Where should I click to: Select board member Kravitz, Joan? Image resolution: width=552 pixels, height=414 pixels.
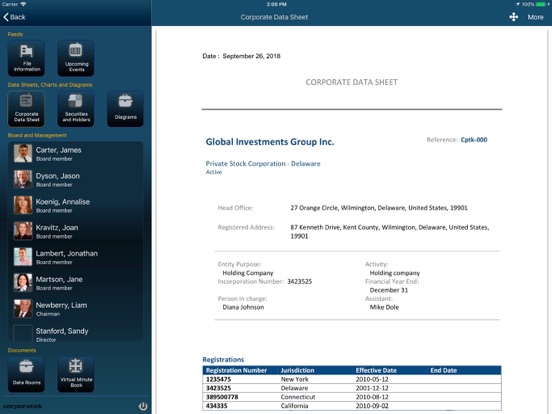pos(76,231)
